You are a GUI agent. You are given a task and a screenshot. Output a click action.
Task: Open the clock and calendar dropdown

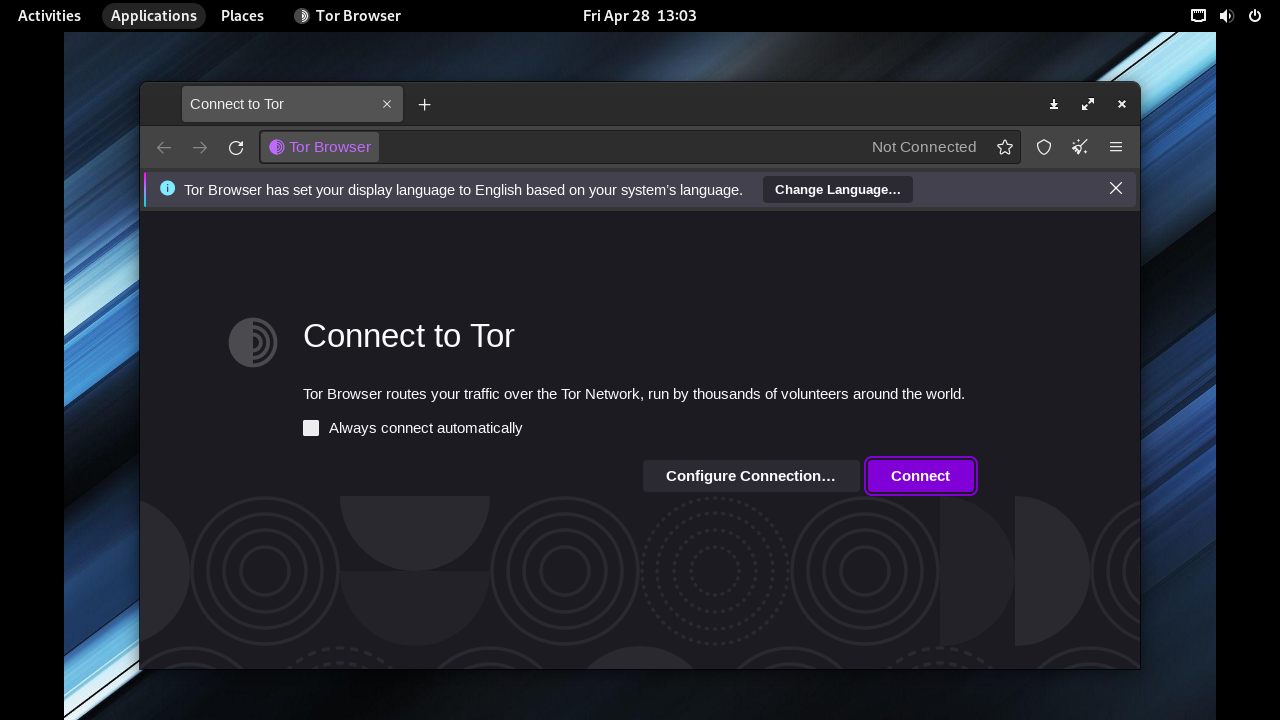(x=639, y=16)
